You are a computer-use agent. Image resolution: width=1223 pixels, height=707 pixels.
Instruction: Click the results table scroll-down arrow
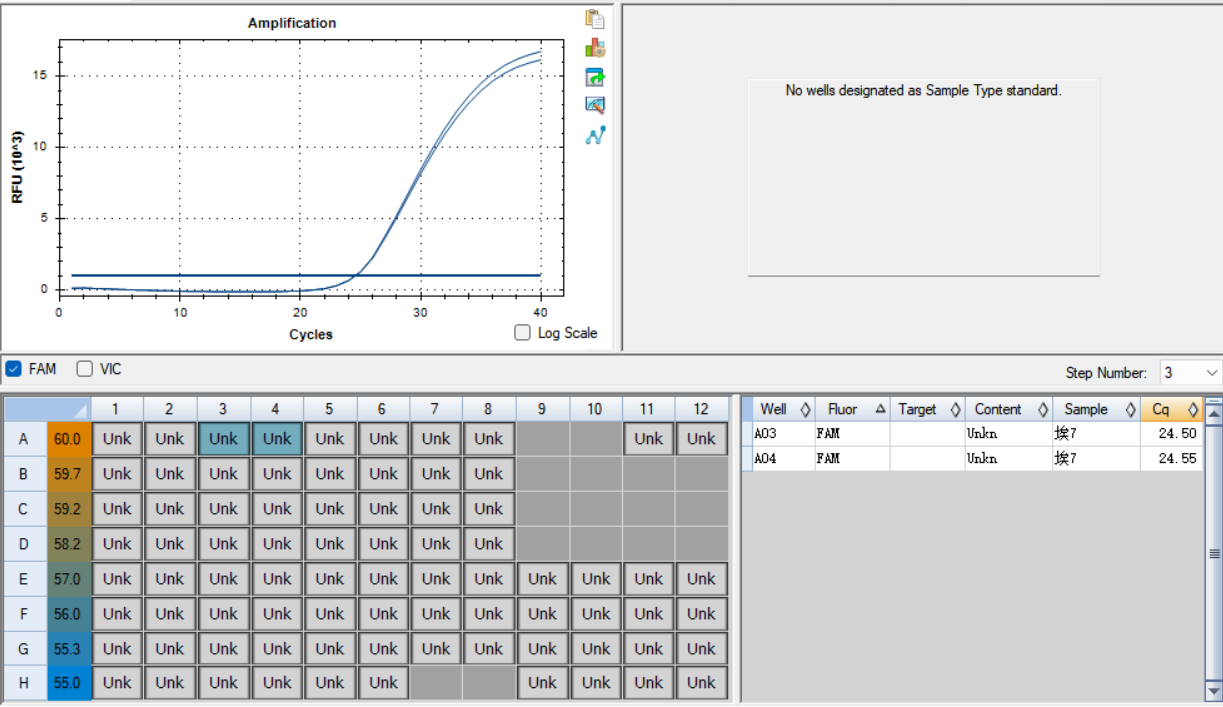point(1214,691)
